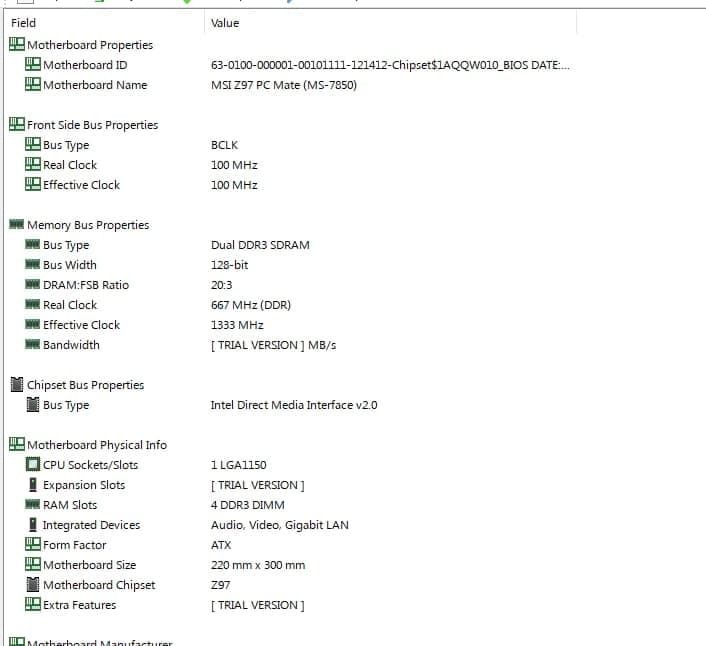
Task: Select the MSI Z97 PC Mate value
Action: tap(284, 85)
